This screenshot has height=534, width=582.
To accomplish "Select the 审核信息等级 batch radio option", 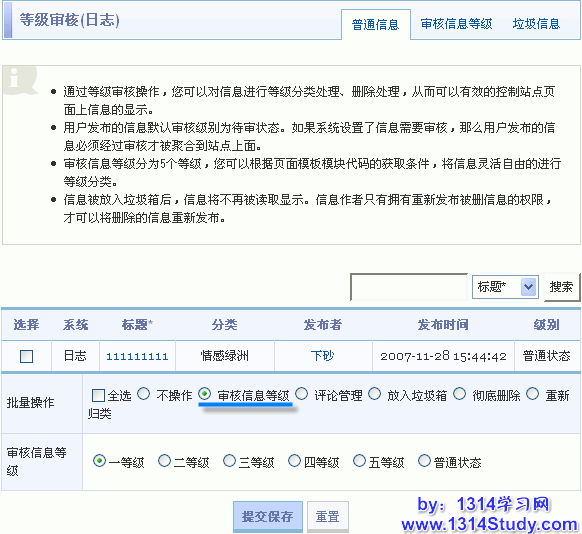I will [x=205, y=394].
